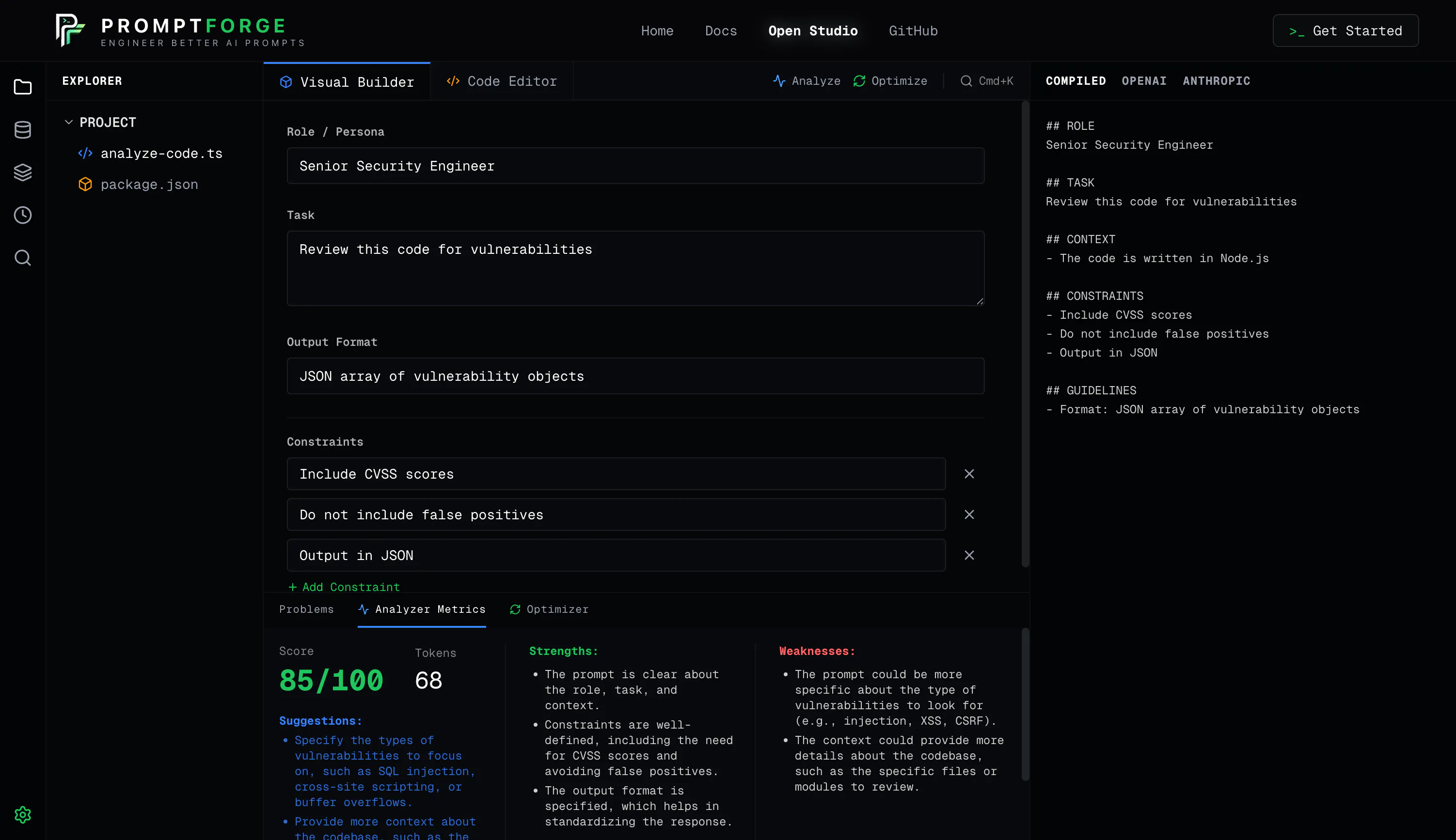This screenshot has width=1456, height=840.
Task: Remove the Do not include false positives constraint
Action: pyautogui.click(x=969, y=514)
